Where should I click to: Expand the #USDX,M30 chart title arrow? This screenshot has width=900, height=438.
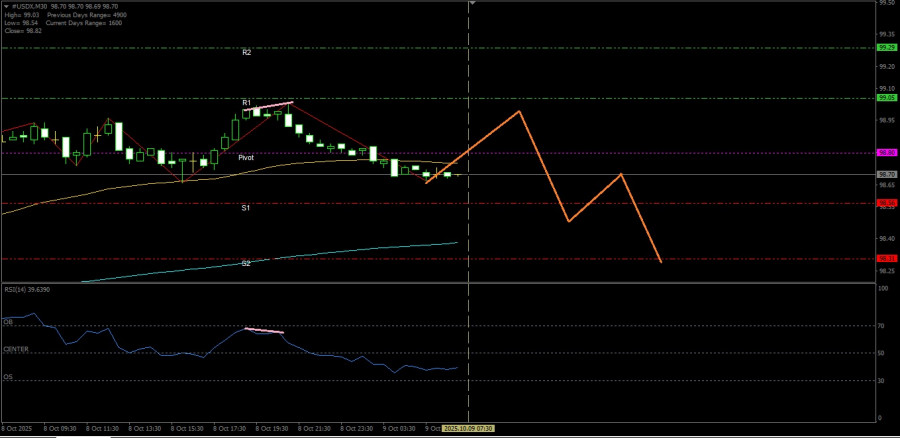4,6
